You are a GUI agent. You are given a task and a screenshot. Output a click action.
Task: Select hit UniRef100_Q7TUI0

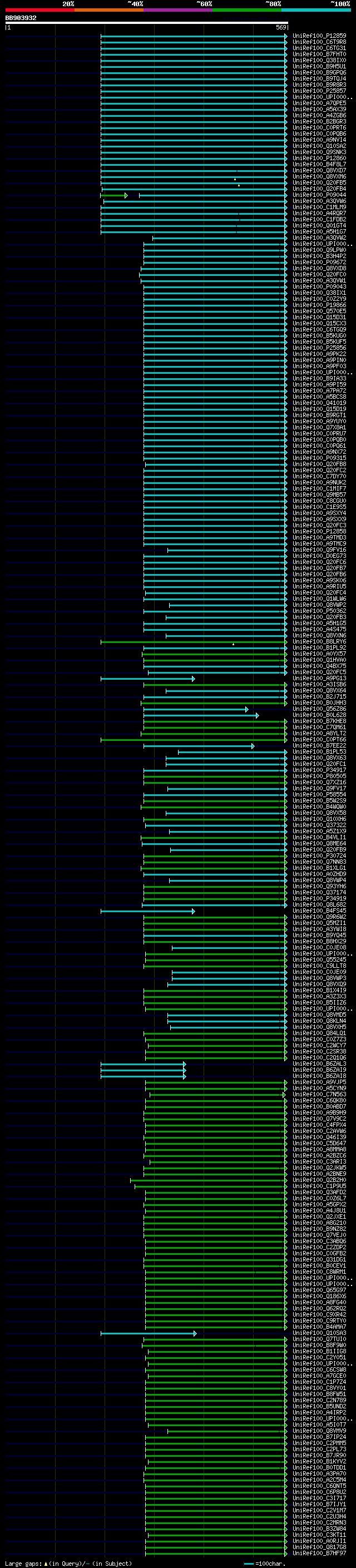point(319,1338)
